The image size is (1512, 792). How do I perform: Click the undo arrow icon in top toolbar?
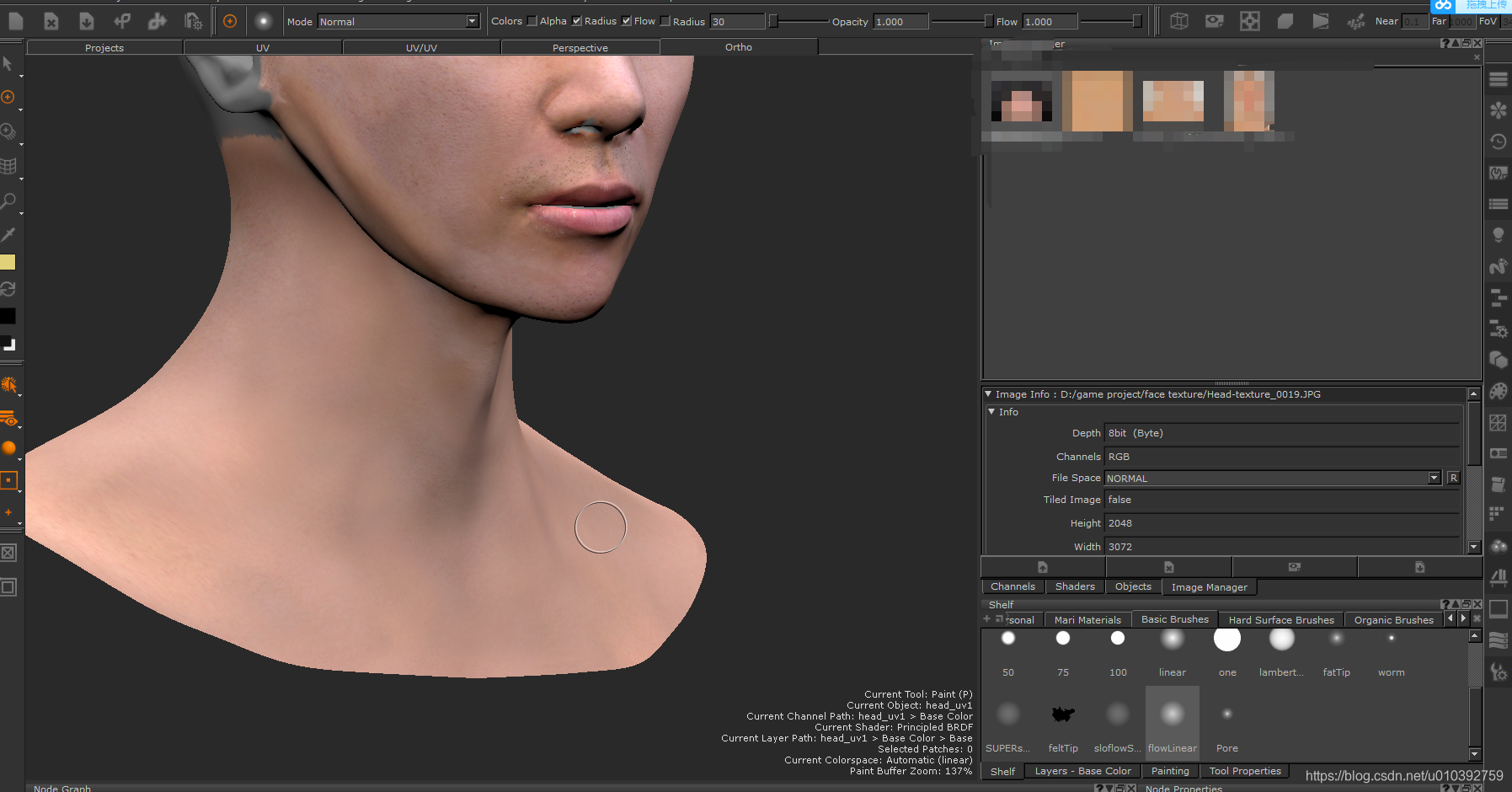coord(122,21)
